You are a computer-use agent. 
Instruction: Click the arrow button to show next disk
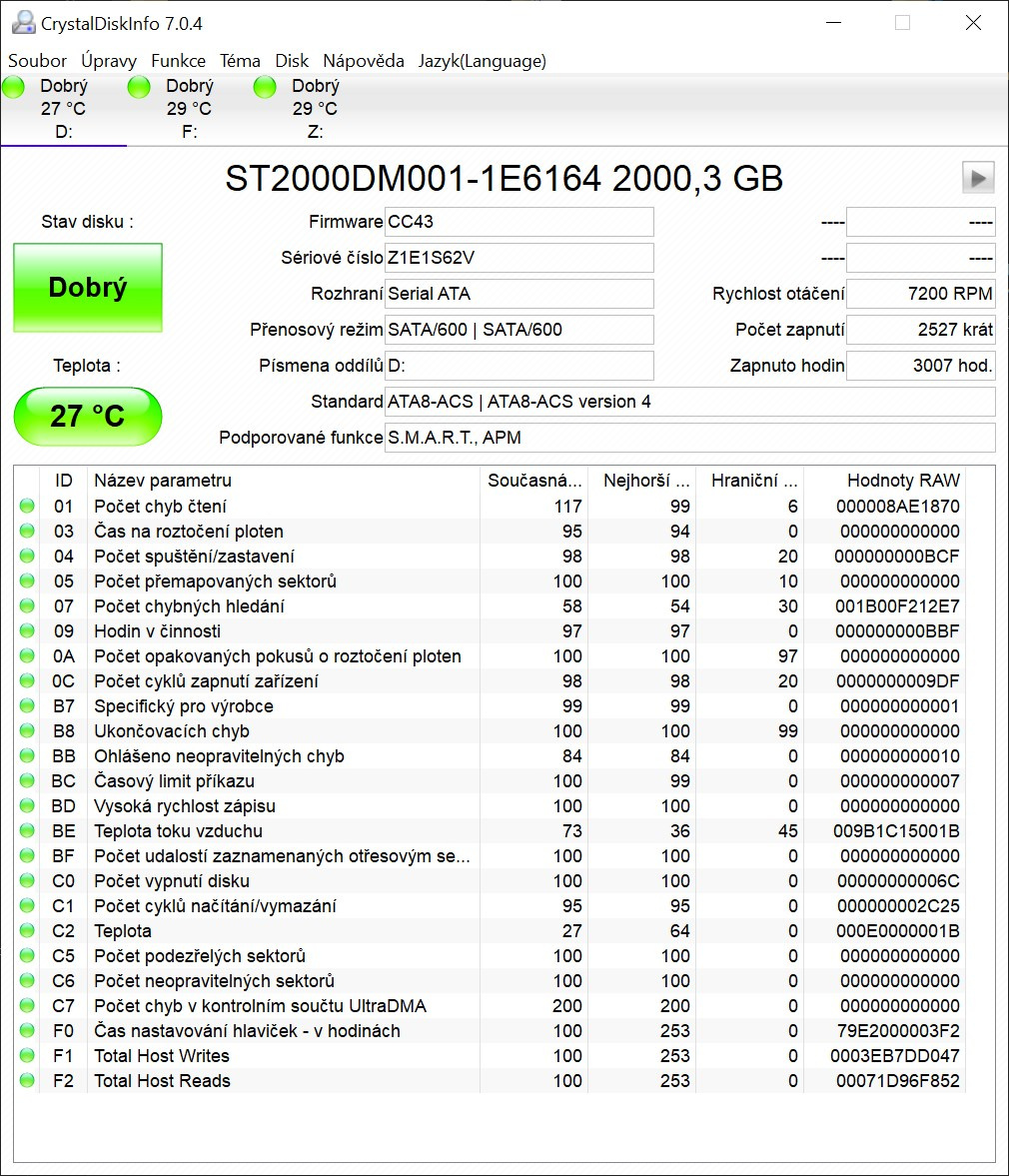coord(978,177)
